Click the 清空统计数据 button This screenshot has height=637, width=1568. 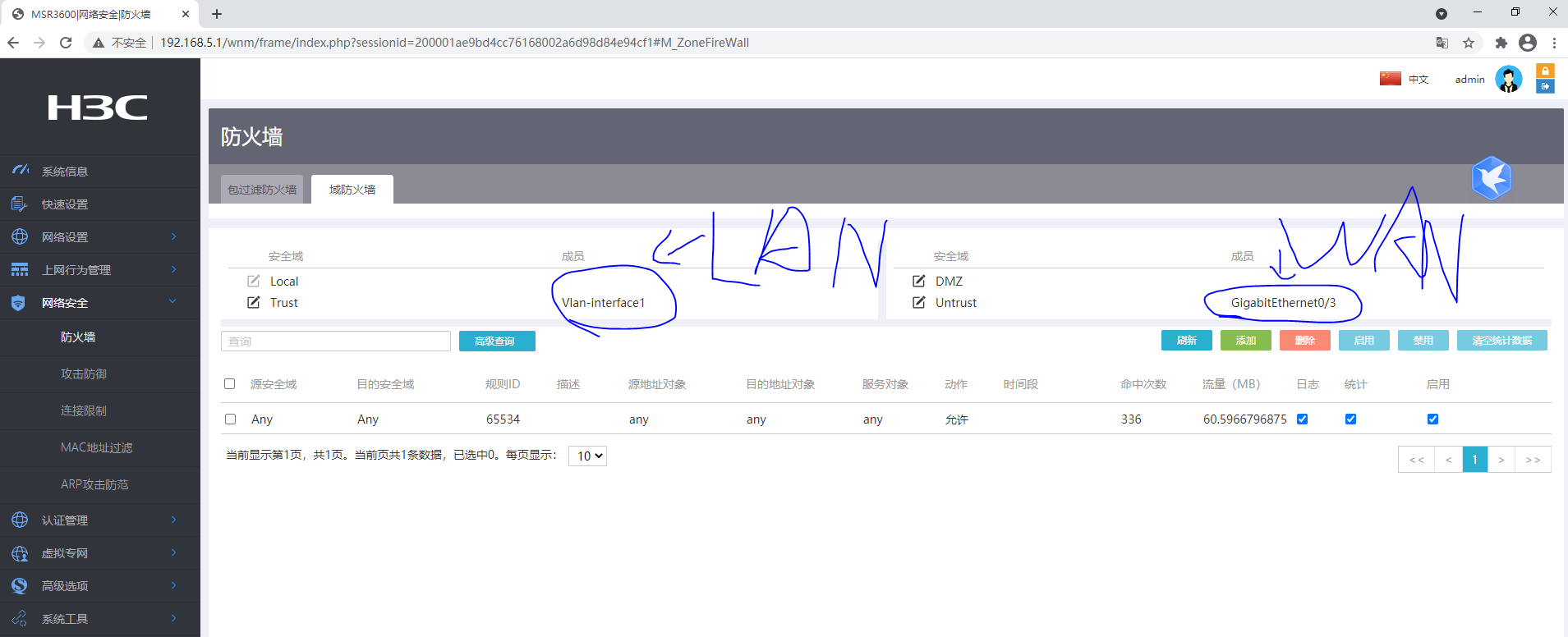click(x=1502, y=340)
